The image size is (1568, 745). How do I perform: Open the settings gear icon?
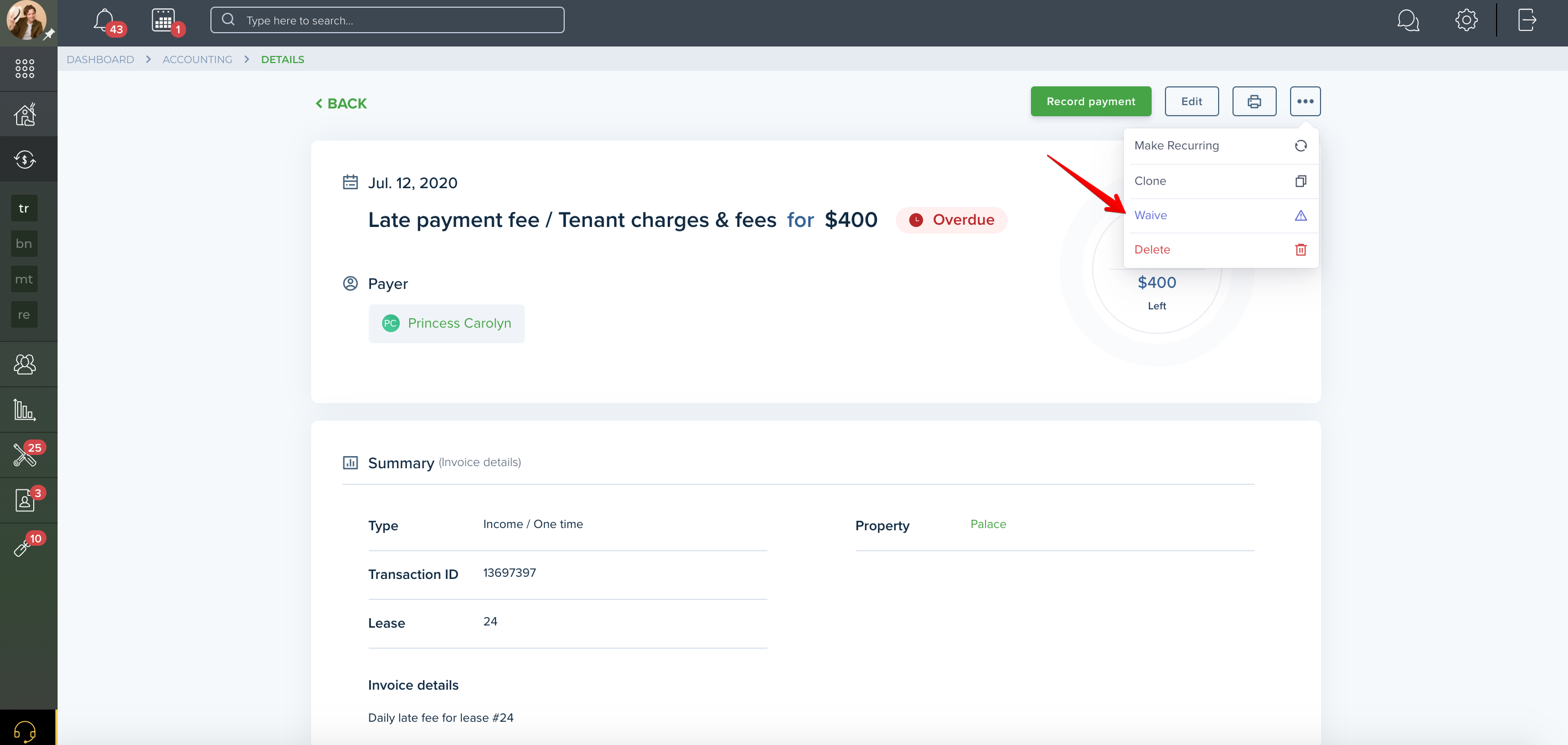tap(1466, 20)
